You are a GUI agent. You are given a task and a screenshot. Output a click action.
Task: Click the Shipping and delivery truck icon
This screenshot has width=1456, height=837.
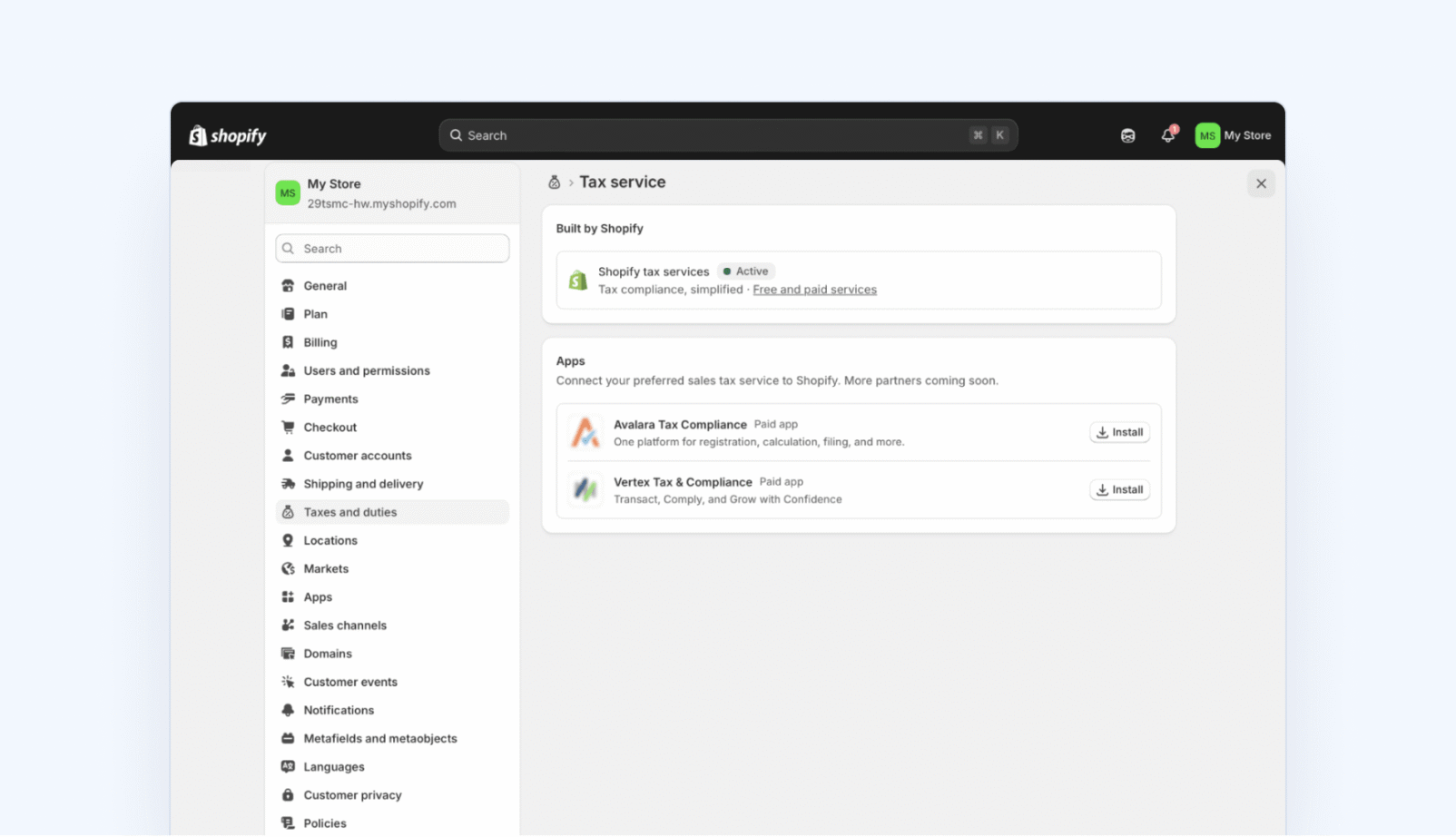point(288,484)
